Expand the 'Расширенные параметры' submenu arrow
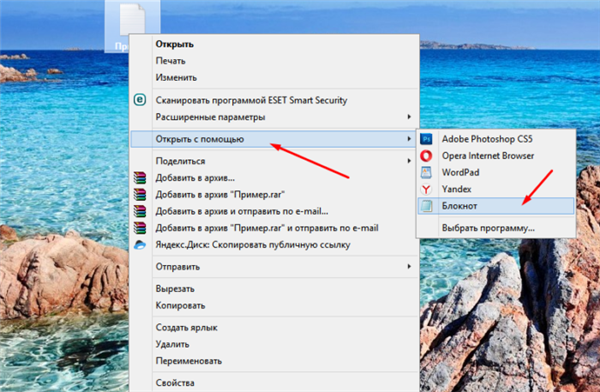 409,116
